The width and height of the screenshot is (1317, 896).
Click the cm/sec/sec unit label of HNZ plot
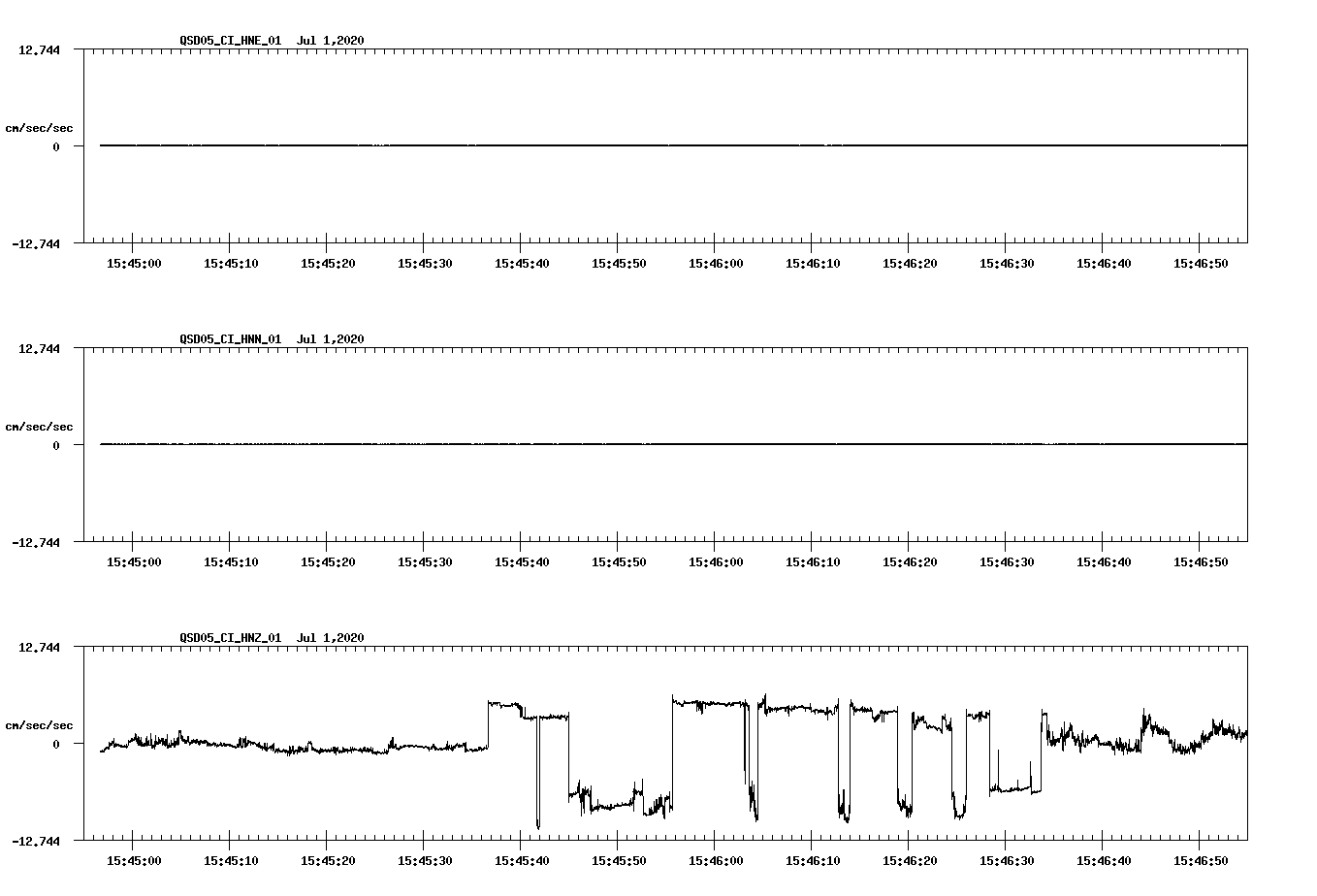(39, 725)
